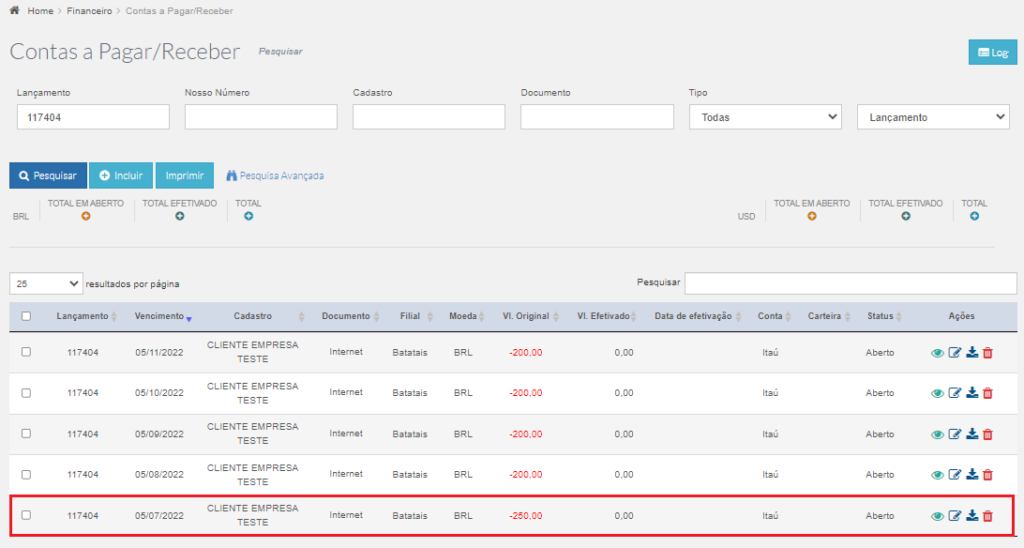Screen dimensions: 1024x548
Task: Click the Home icon in breadcrumb
Action: click(14, 10)
